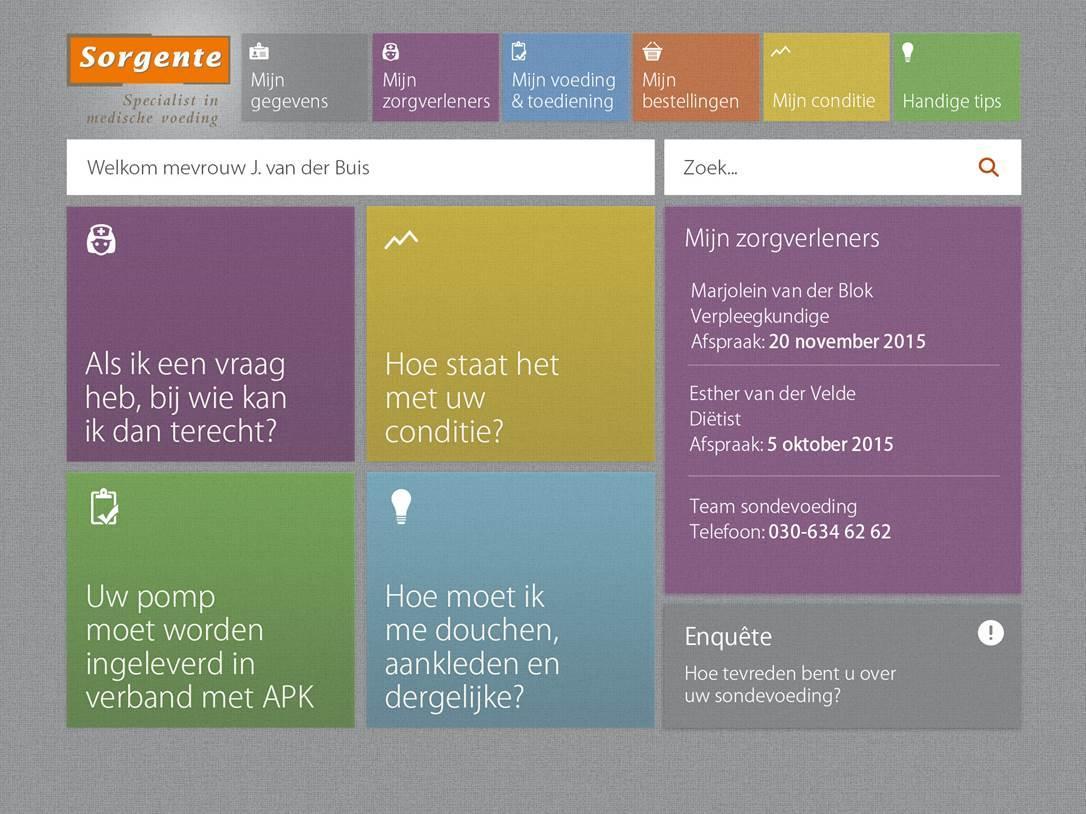Click the basket icon in Mijn bestellingen
1086x814 pixels.
[x=652, y=51]
